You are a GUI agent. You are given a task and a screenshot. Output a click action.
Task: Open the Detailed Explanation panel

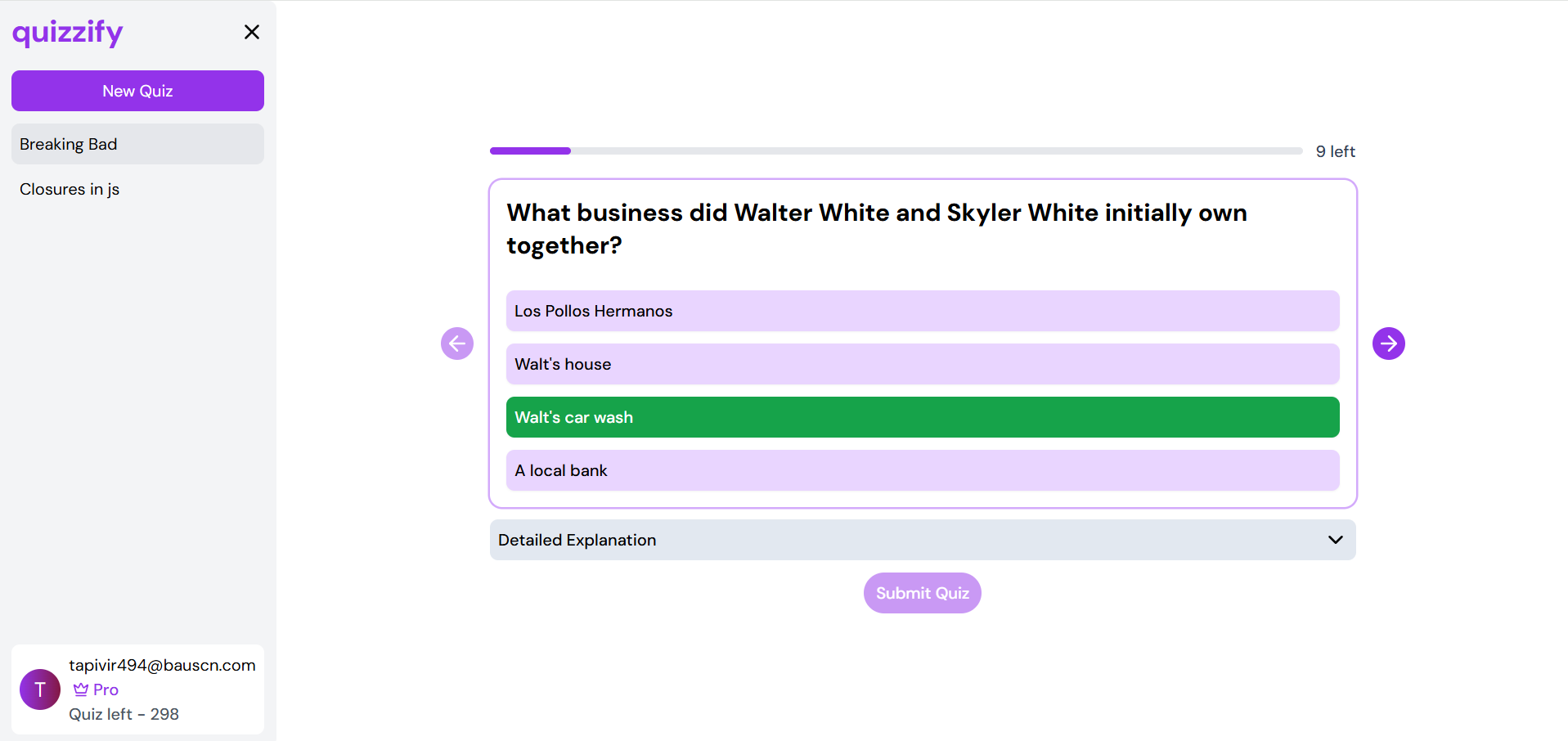(x=923, y=540)
